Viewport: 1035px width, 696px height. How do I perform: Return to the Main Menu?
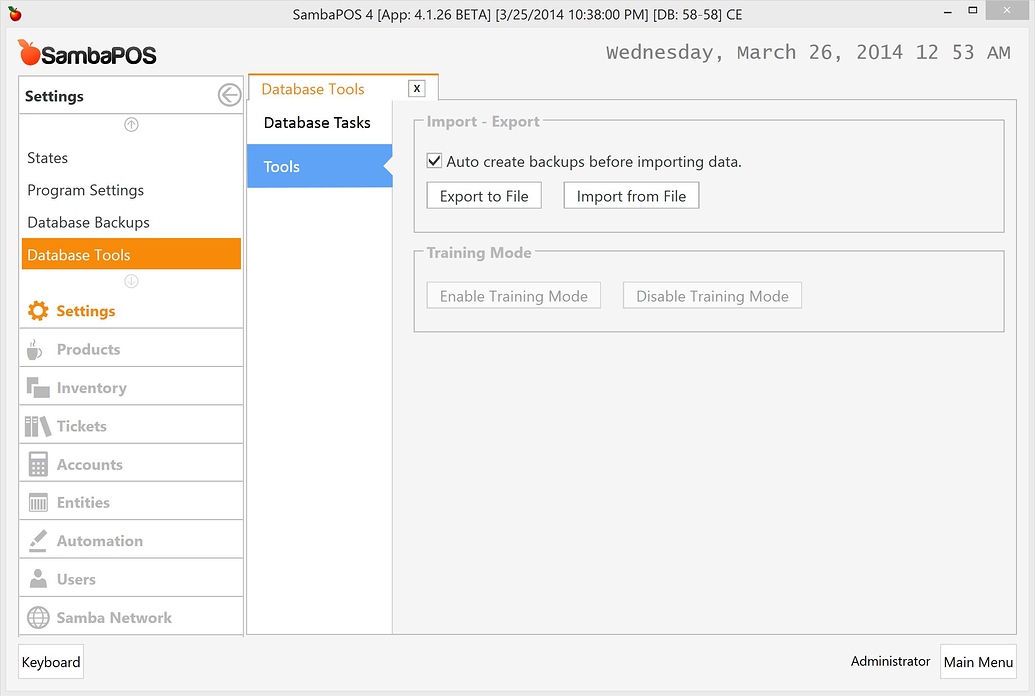coord(978,661)
